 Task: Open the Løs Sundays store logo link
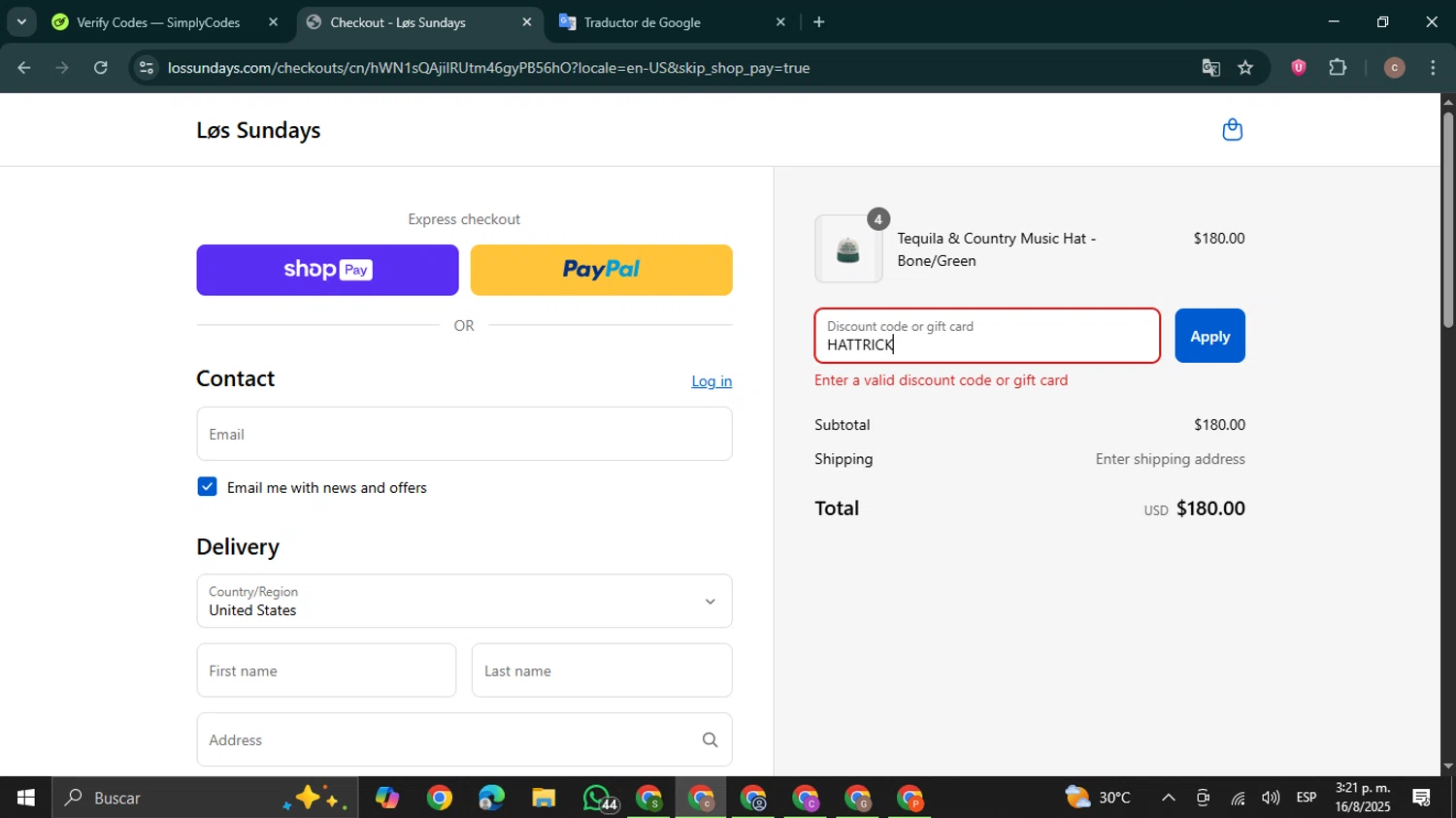[x=258, y=130]
